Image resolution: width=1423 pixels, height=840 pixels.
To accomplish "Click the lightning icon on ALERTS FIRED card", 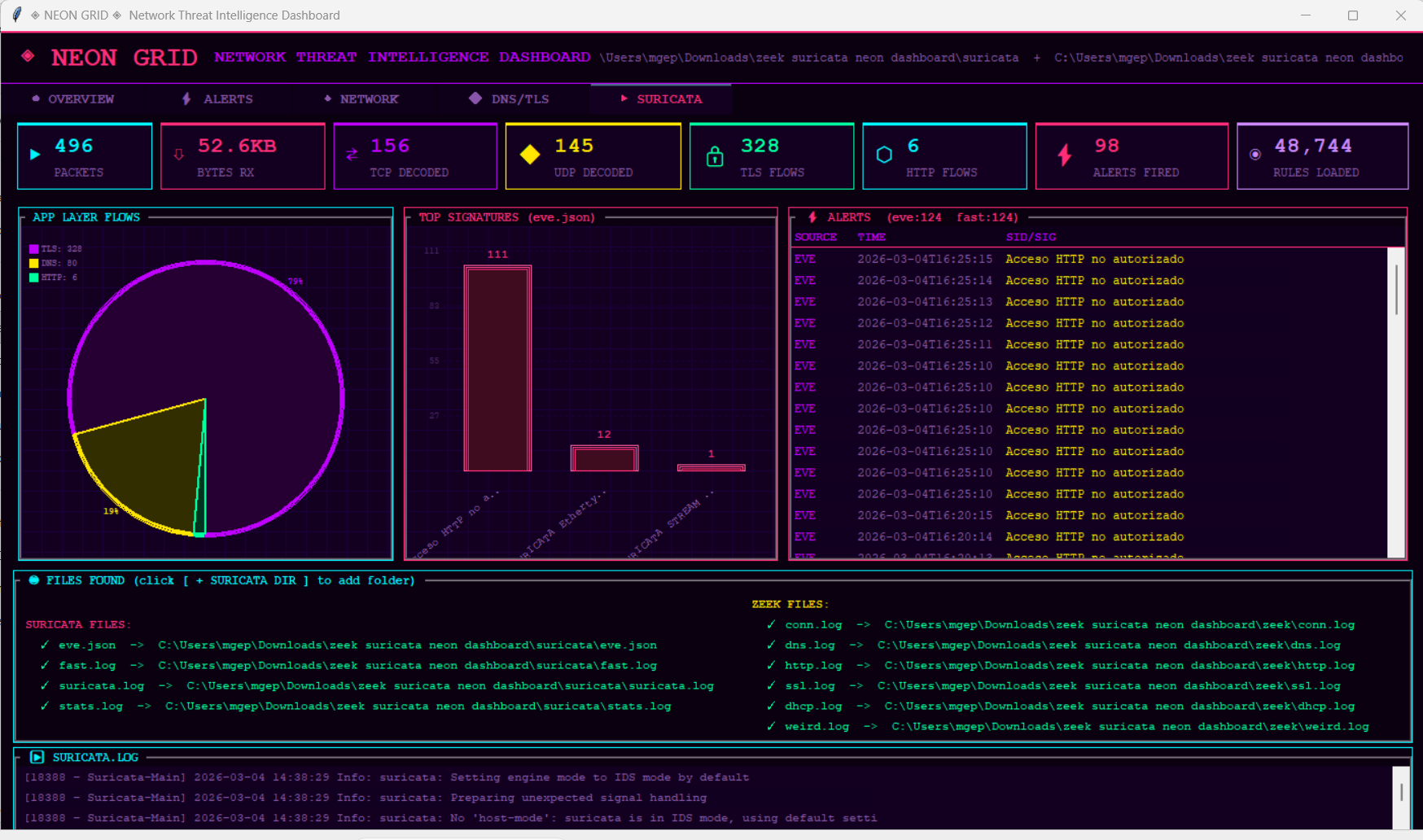I will pos(1063,155).
